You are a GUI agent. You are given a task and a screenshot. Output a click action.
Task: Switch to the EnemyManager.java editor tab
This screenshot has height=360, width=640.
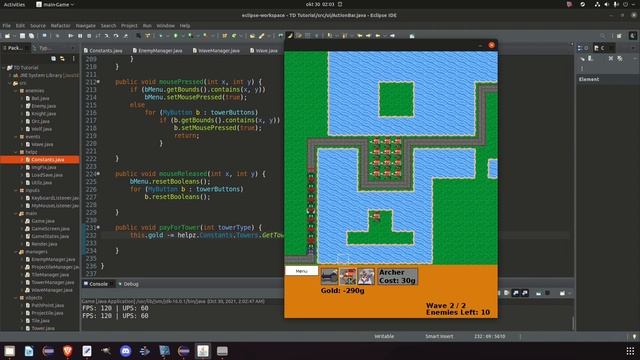click(158, 51)
